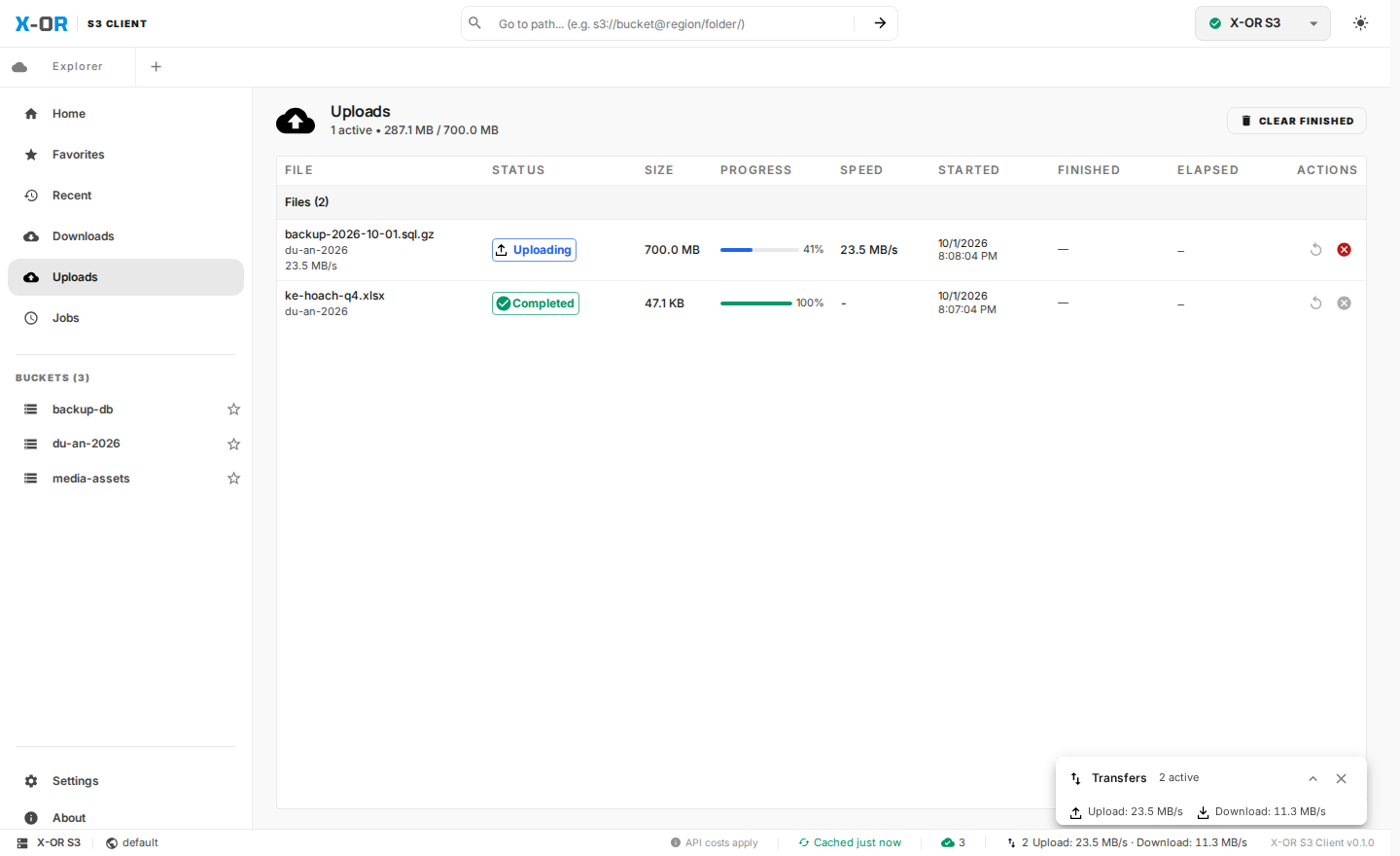Click the 100% completed progress bar
This screenshot has width=1400, height=856.
tap(756, 303)
